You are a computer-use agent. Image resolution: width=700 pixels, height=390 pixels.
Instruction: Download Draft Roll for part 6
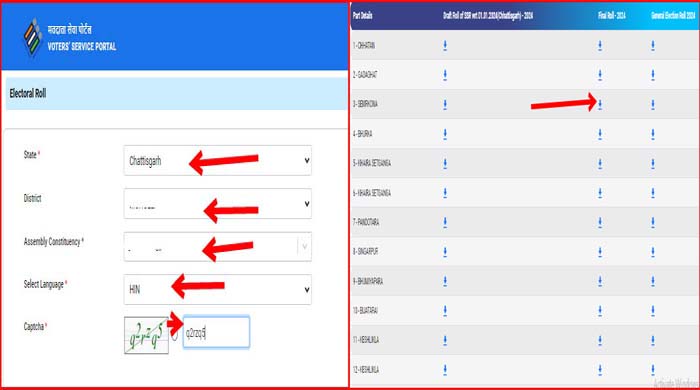point(445,193)
